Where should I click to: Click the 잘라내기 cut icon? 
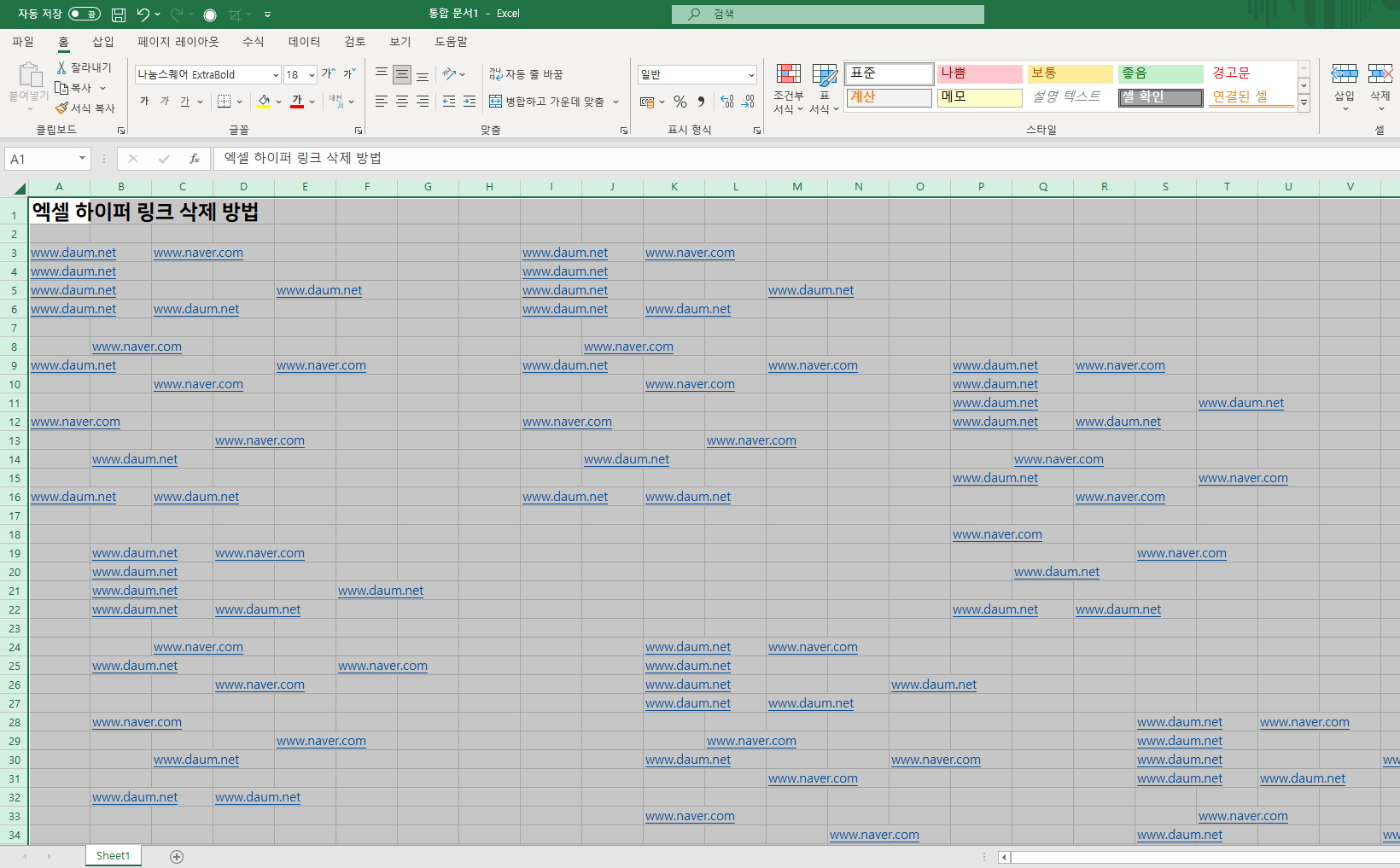[61, 67]
